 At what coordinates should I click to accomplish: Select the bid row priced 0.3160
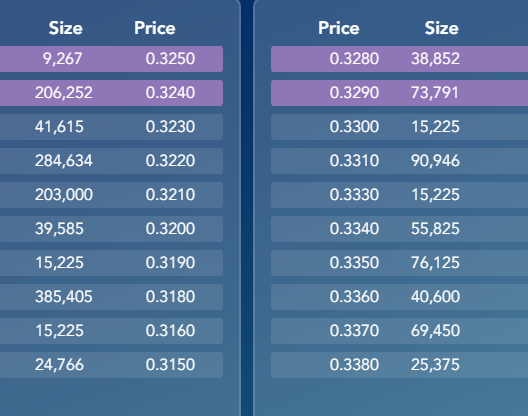(x=111, y=331)
